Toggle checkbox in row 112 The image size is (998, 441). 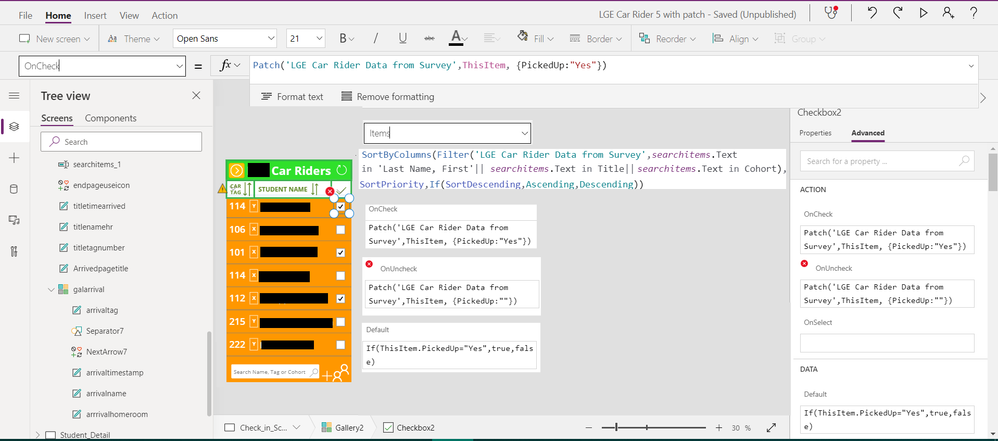[x=341, y=298]
